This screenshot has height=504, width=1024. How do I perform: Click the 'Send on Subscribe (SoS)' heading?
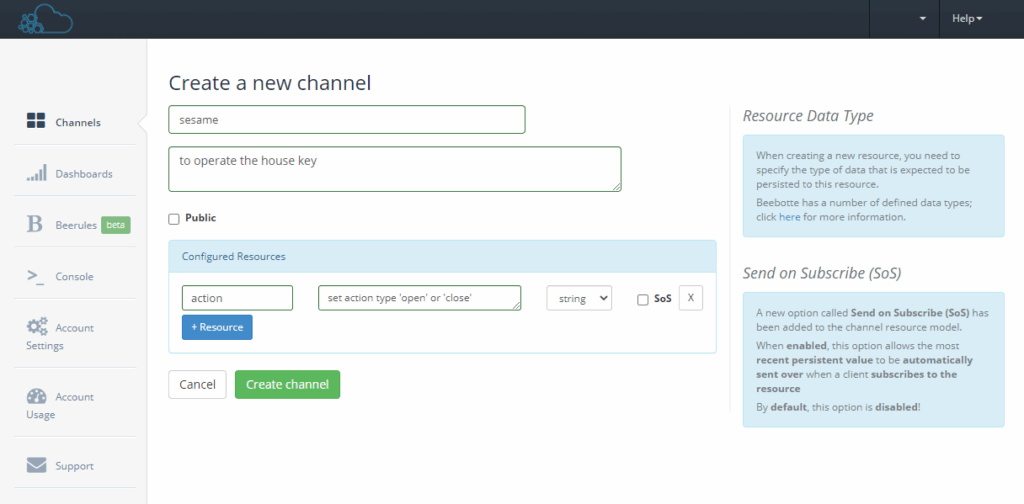(822, 274)
